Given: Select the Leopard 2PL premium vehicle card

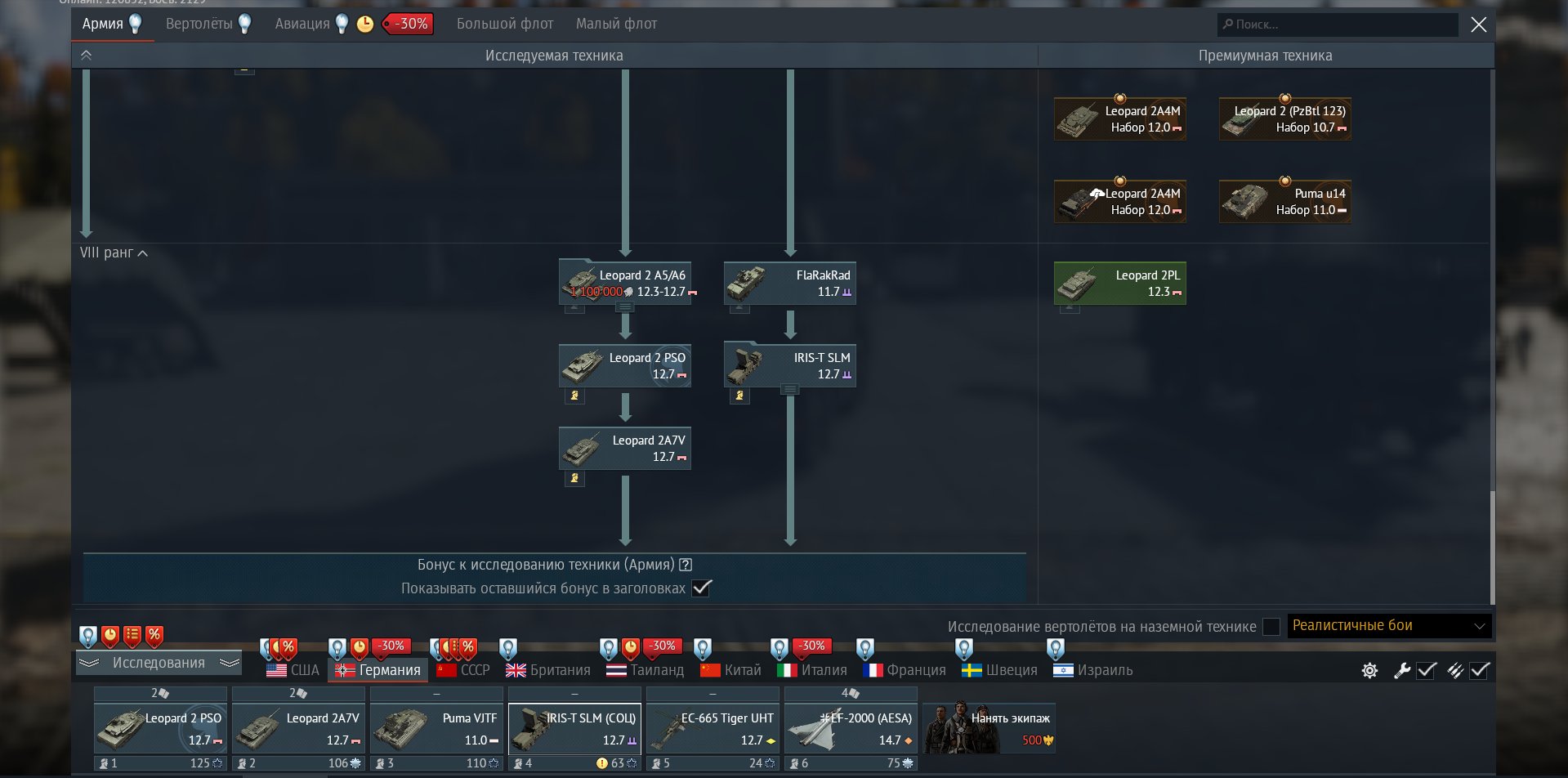Looking at the screenshot, I should click(1120, 283).
